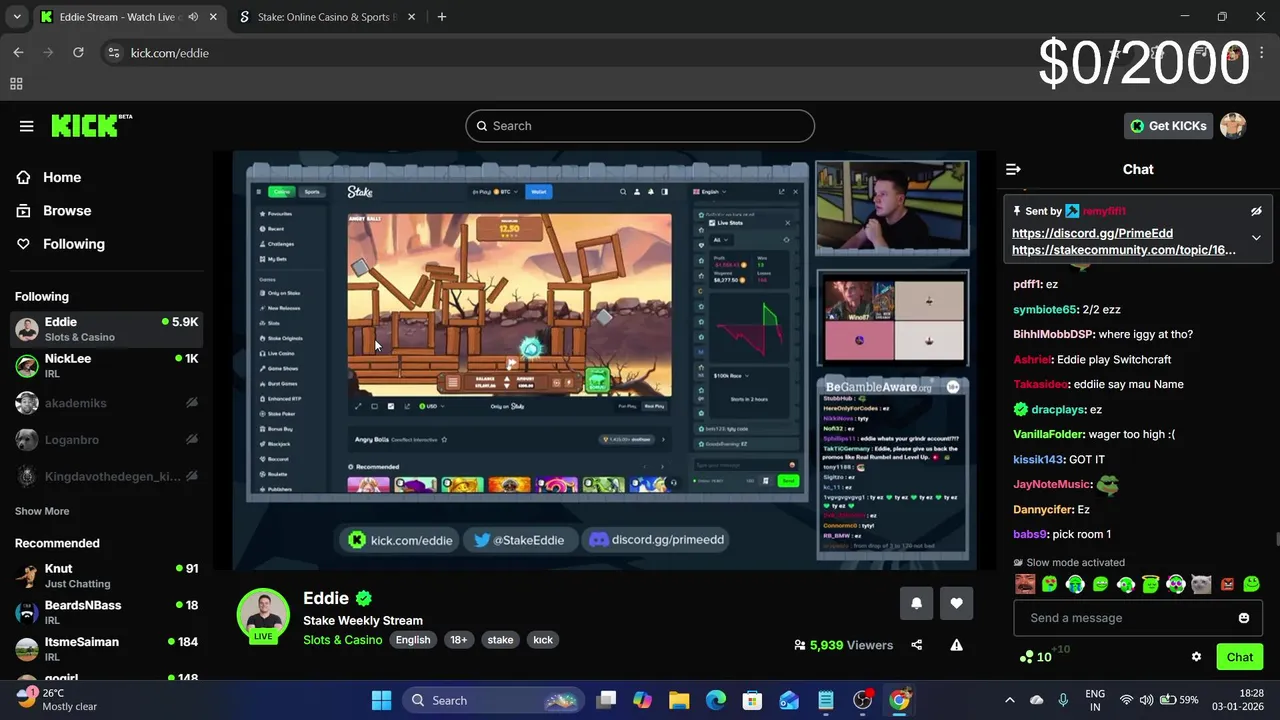Click the chat scrollbar
1280x720 pixels.
(1276, 540)
